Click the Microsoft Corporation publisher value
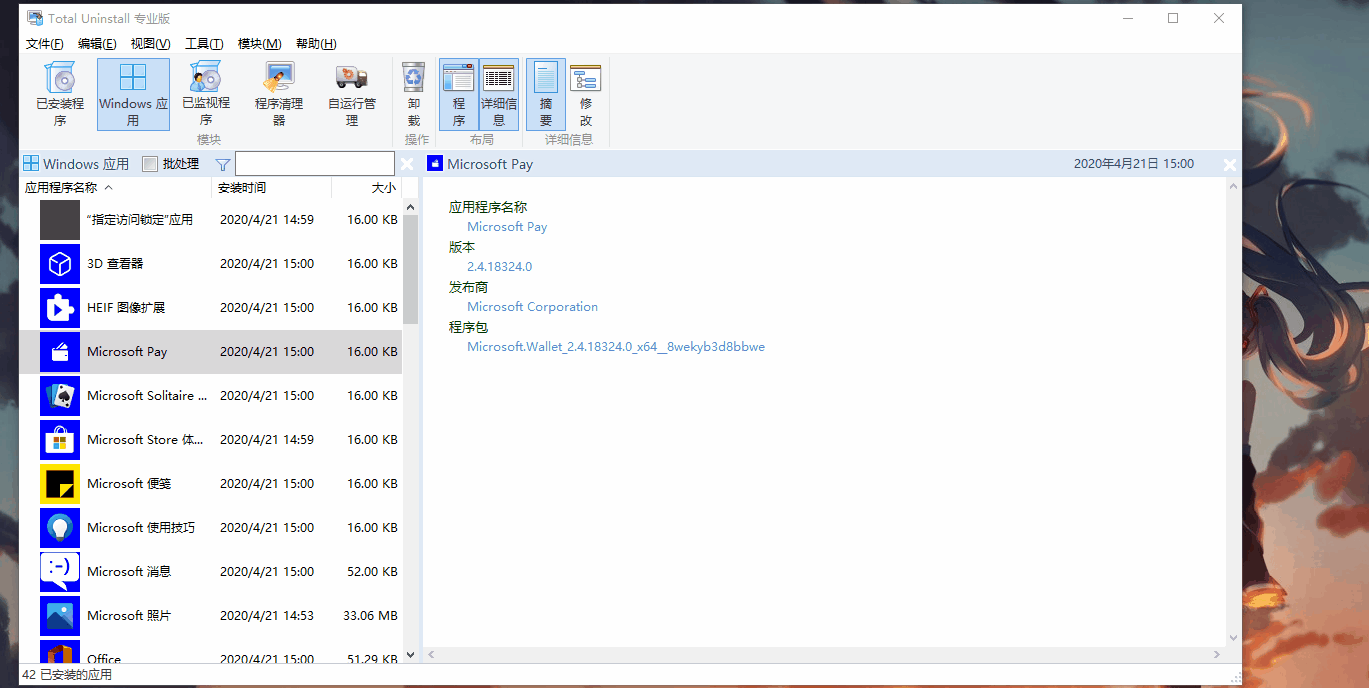Image resolution: width=1369 pixels, height=688 pixels. point(532,307)
